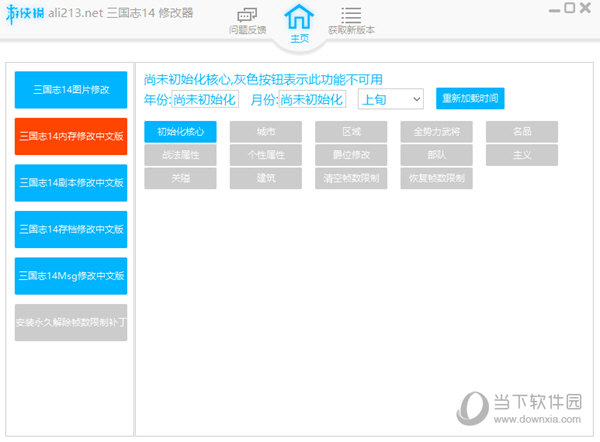
Task: Click 安装永久解除帧数限制补丁 button
Action: click(71, 323)
